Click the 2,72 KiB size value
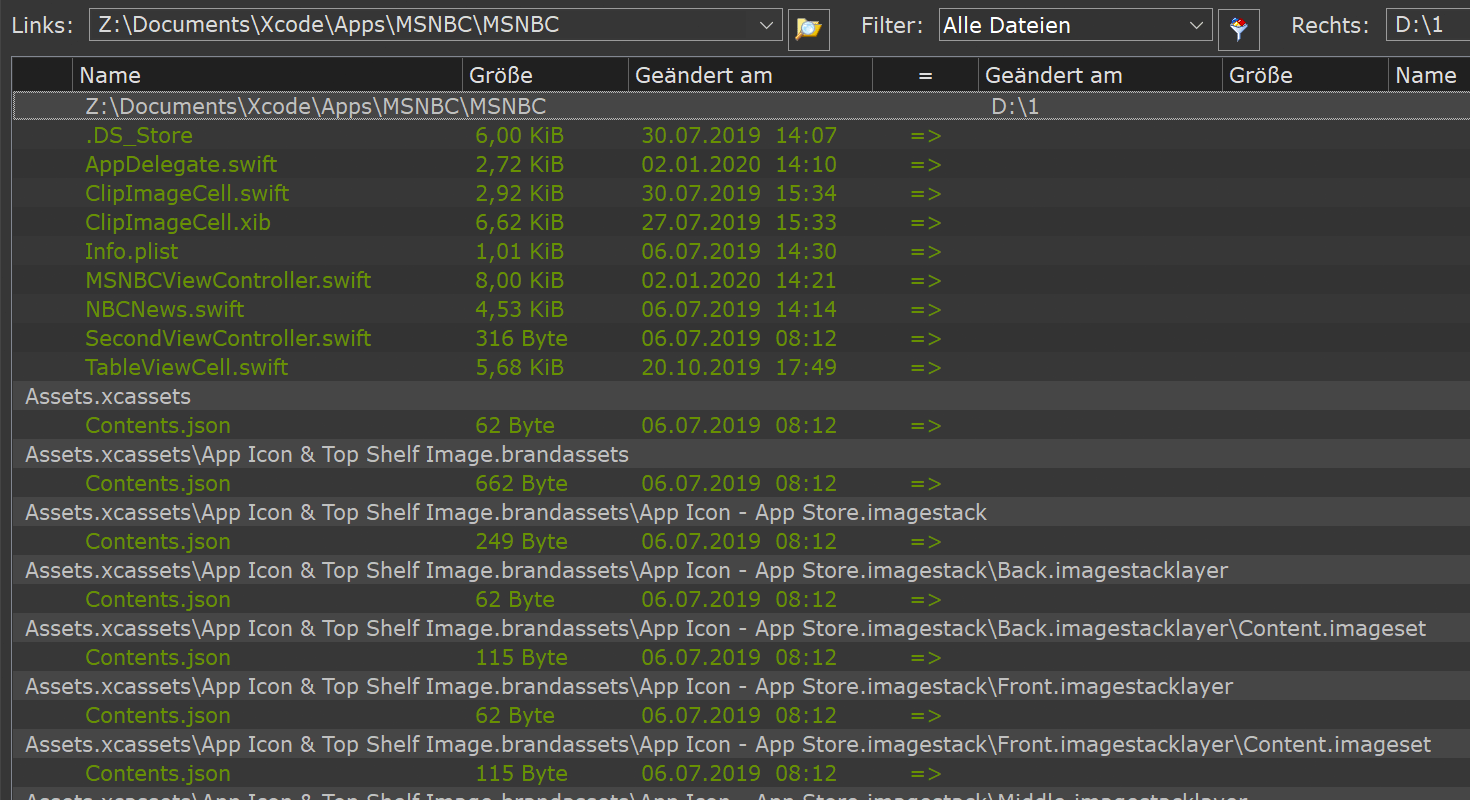The height and width of the screenshot is (800, 1470). pos(519,164)
